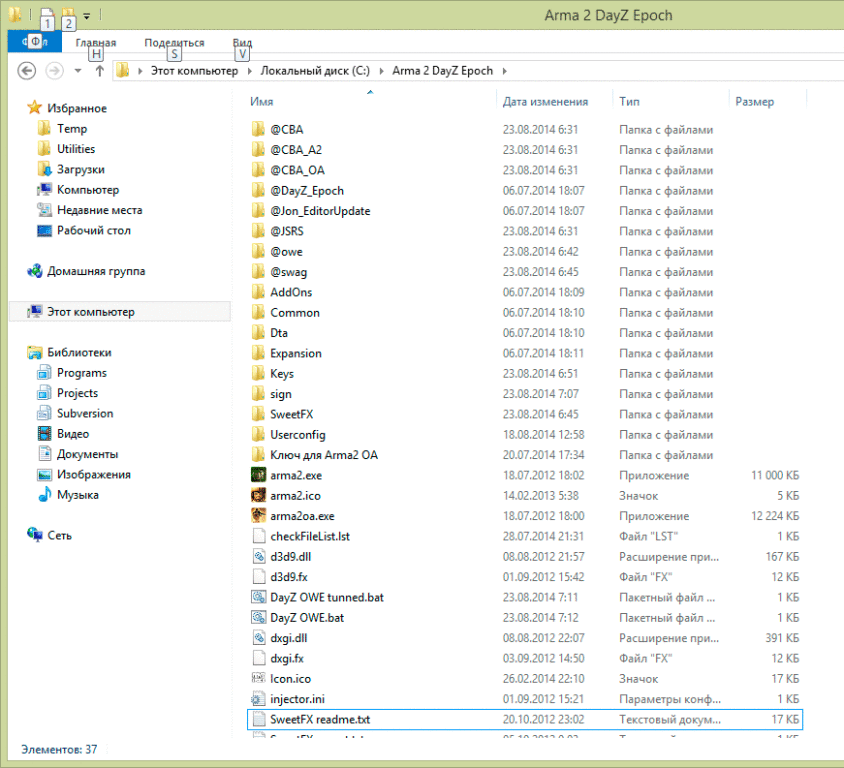Click the Рабочий стол icon
844x768 pixels.
point(44,230)
